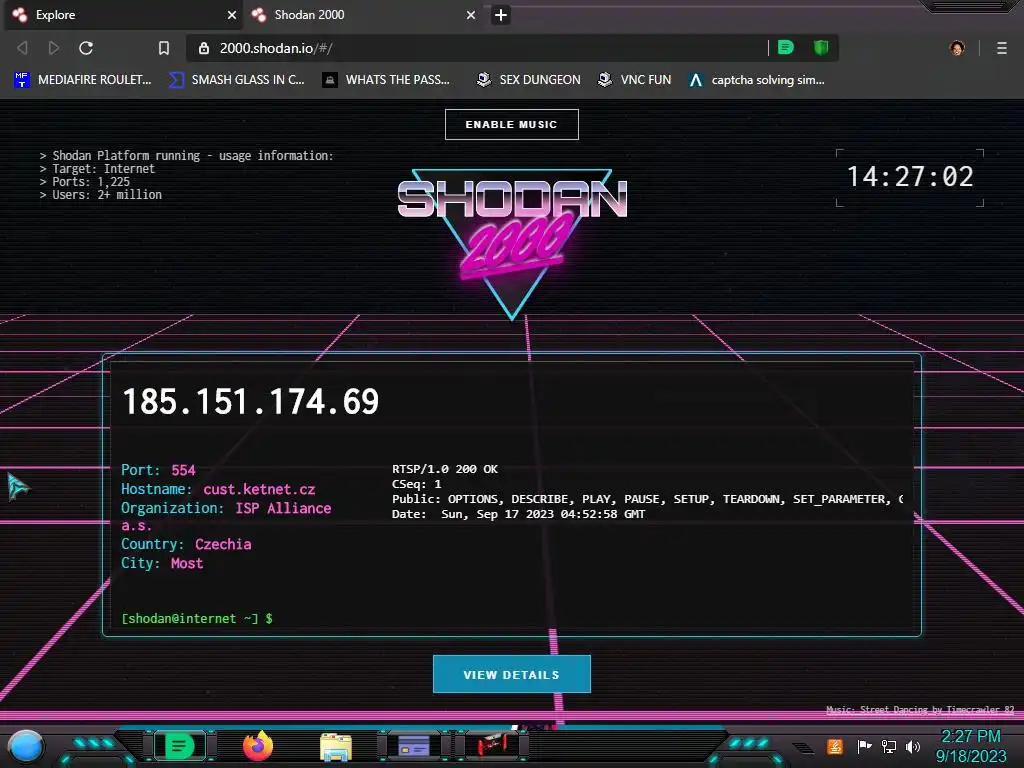Screen dimensions: 1024x768
Task: Click the country value Czechia
Action: [223, 544]
